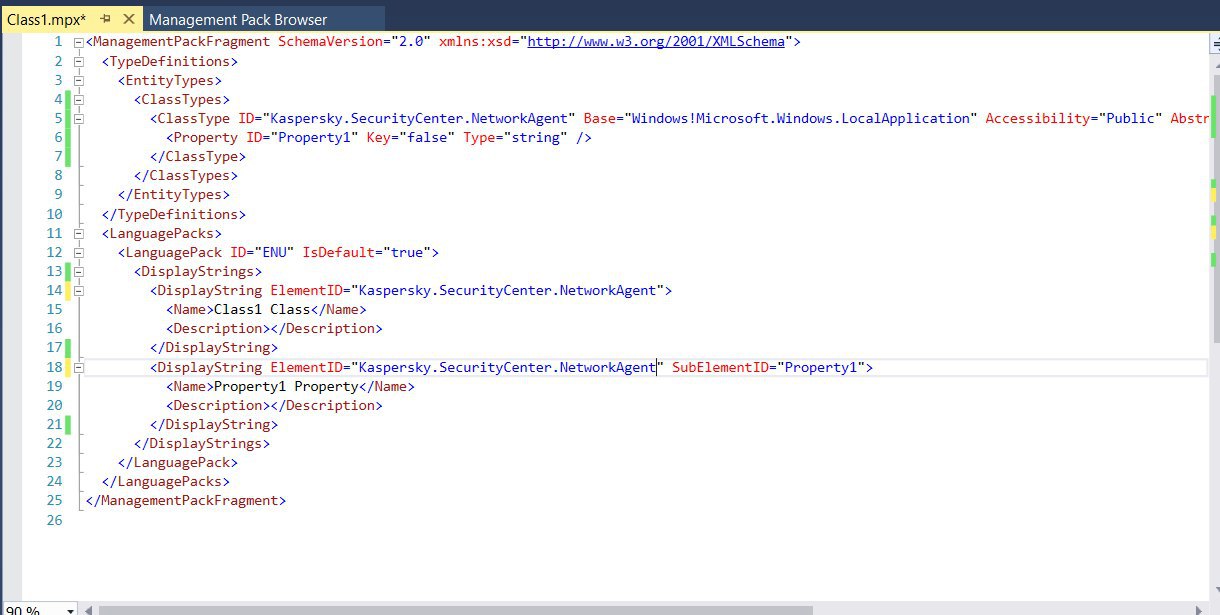Image resolution: width=1220 pixels, height=615 pixels.
Task: Click line number 18 in the gutter
Action: tap(54, 367)
